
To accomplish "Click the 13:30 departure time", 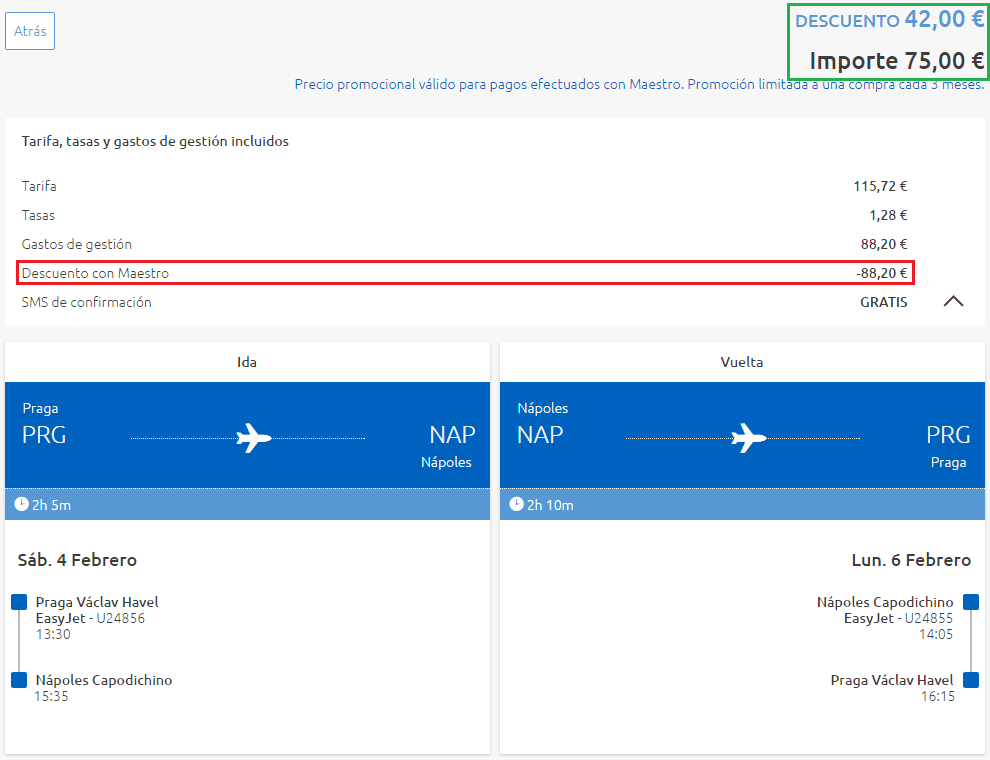I will pyautogui.click(x=53, y=634).
